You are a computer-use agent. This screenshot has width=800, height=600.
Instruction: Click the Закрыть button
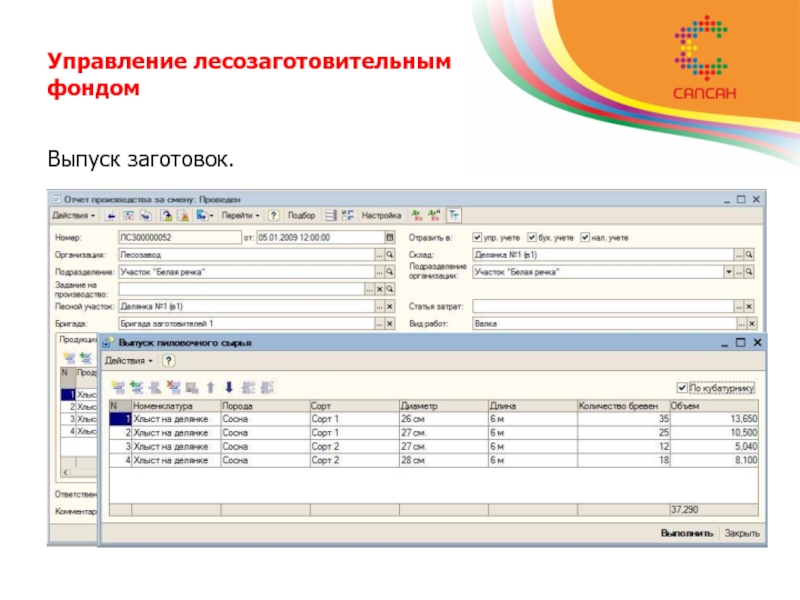point(741,533)
